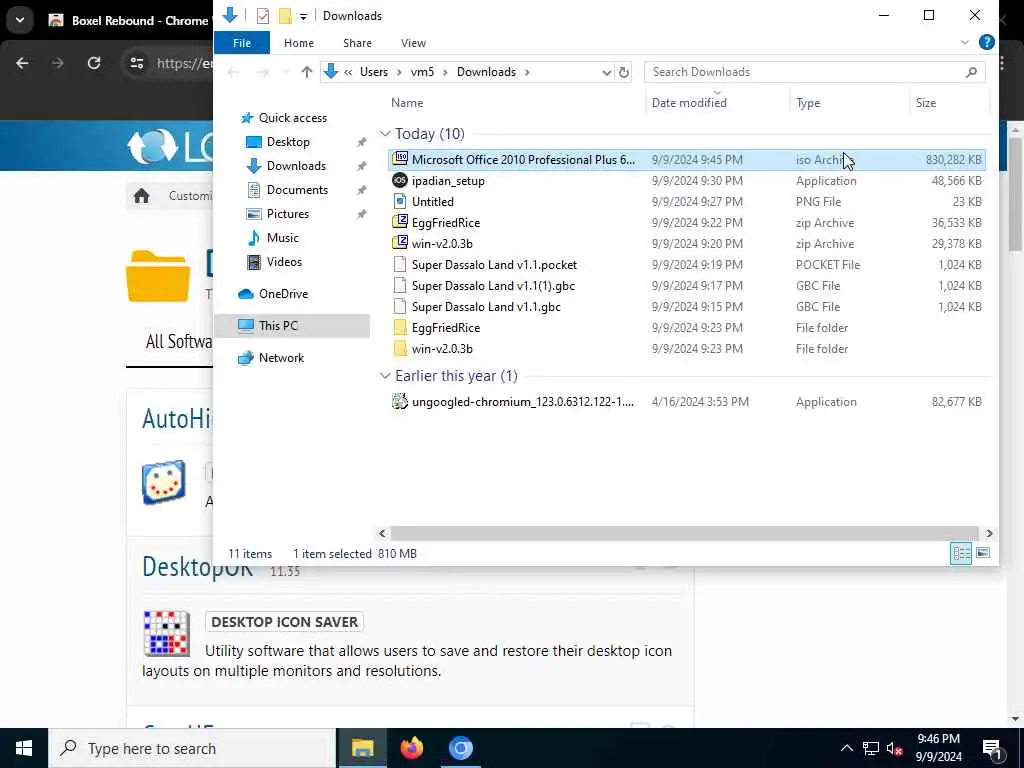
Task: Select OneDrive in navigation pane
Action: 283,294
